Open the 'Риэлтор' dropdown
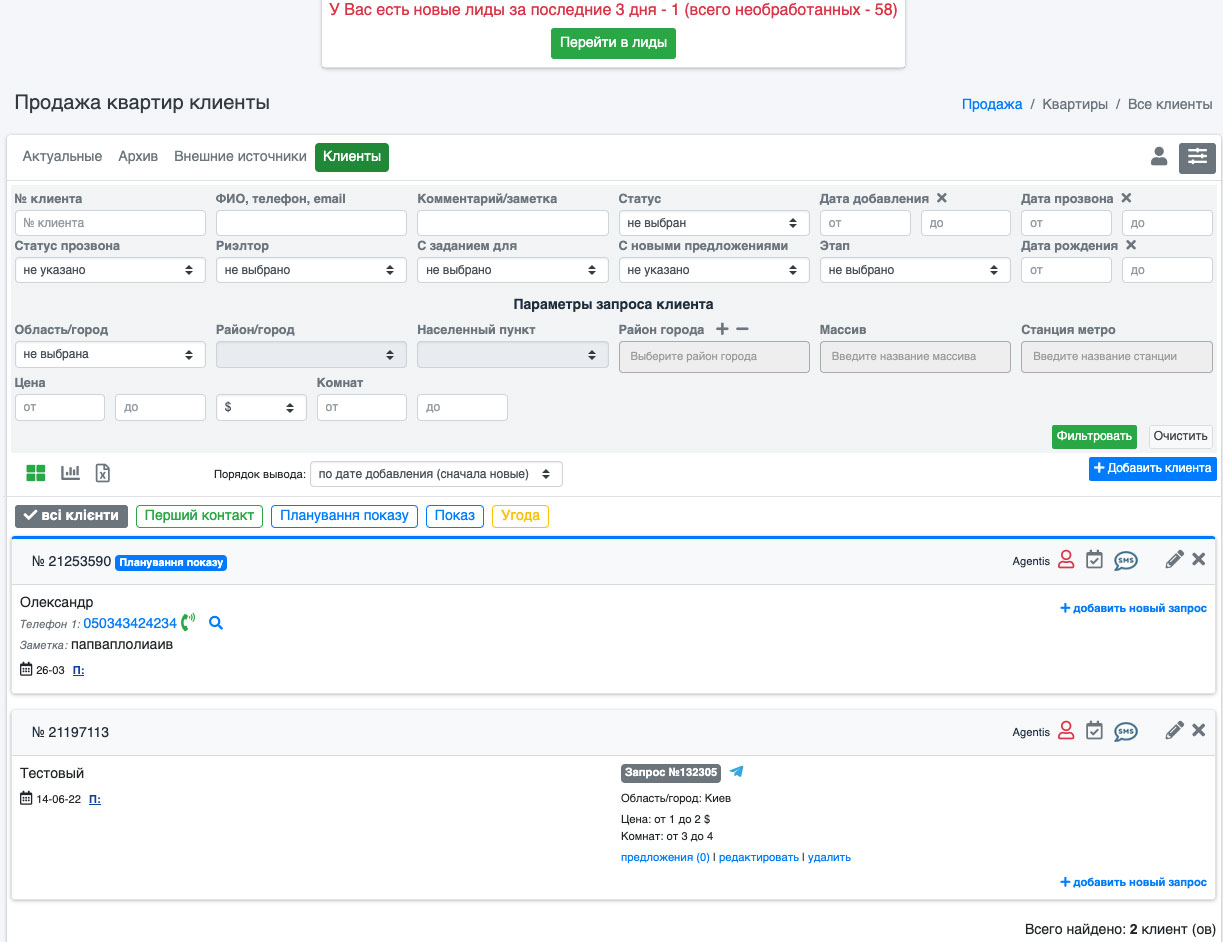 (311, 270)
